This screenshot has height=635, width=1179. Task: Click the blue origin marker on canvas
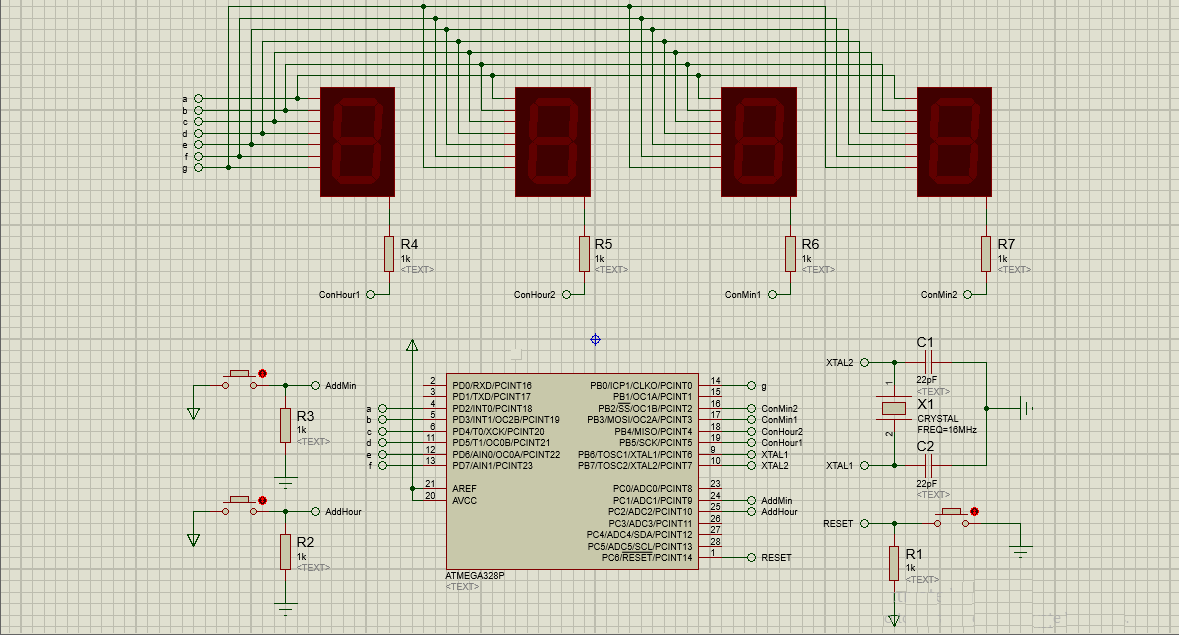tap(596, 340)
